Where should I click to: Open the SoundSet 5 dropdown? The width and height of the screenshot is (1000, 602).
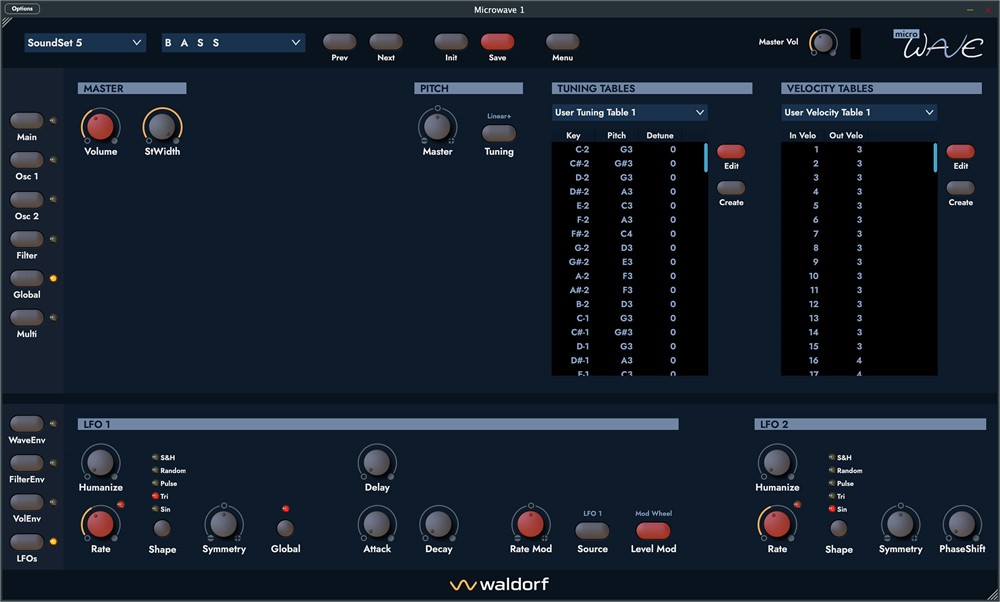point(86,43)
